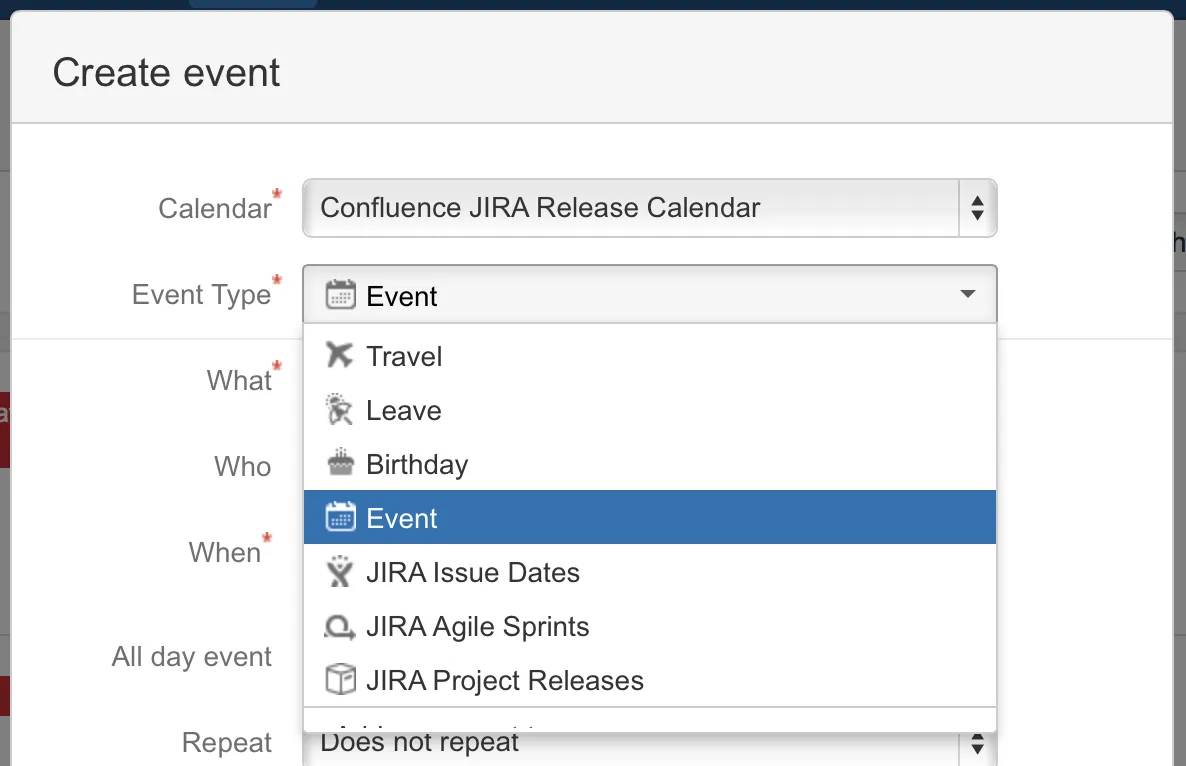Click the JIRA Issue Dates icon
Viewport: 1186px width, 766px height.
point(340,572)
